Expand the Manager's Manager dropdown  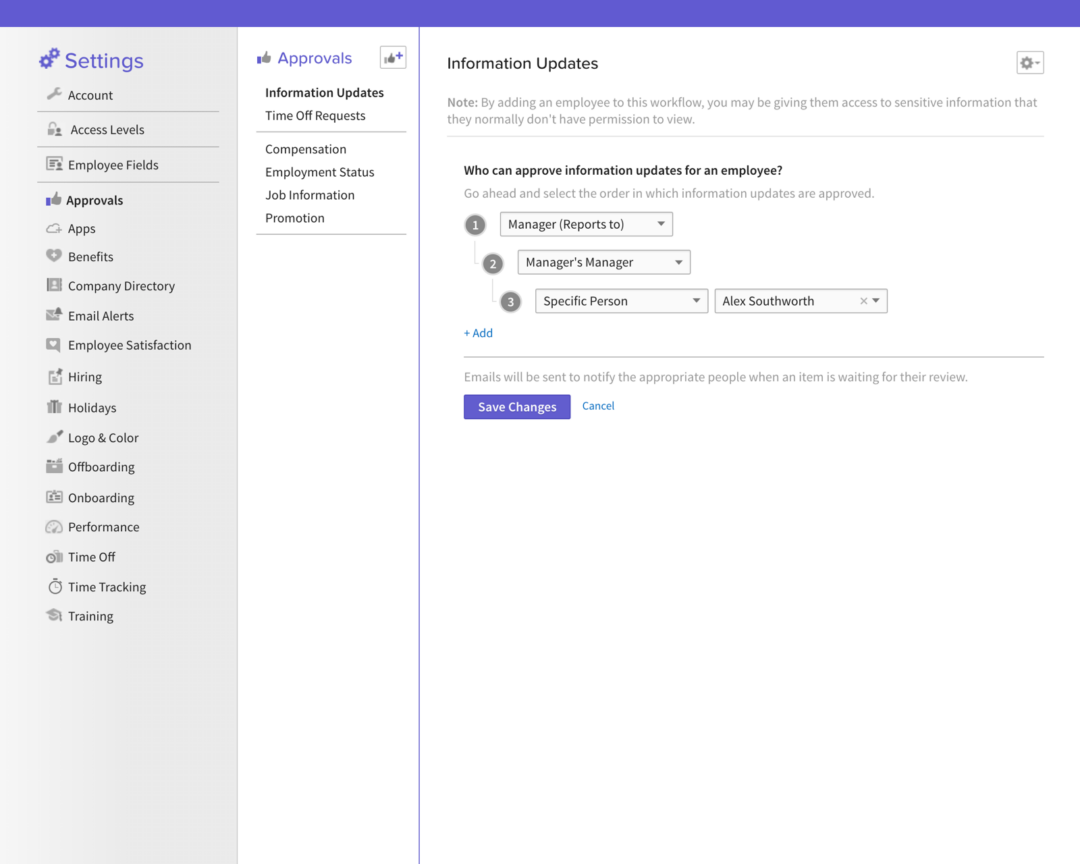coord(603,261)
